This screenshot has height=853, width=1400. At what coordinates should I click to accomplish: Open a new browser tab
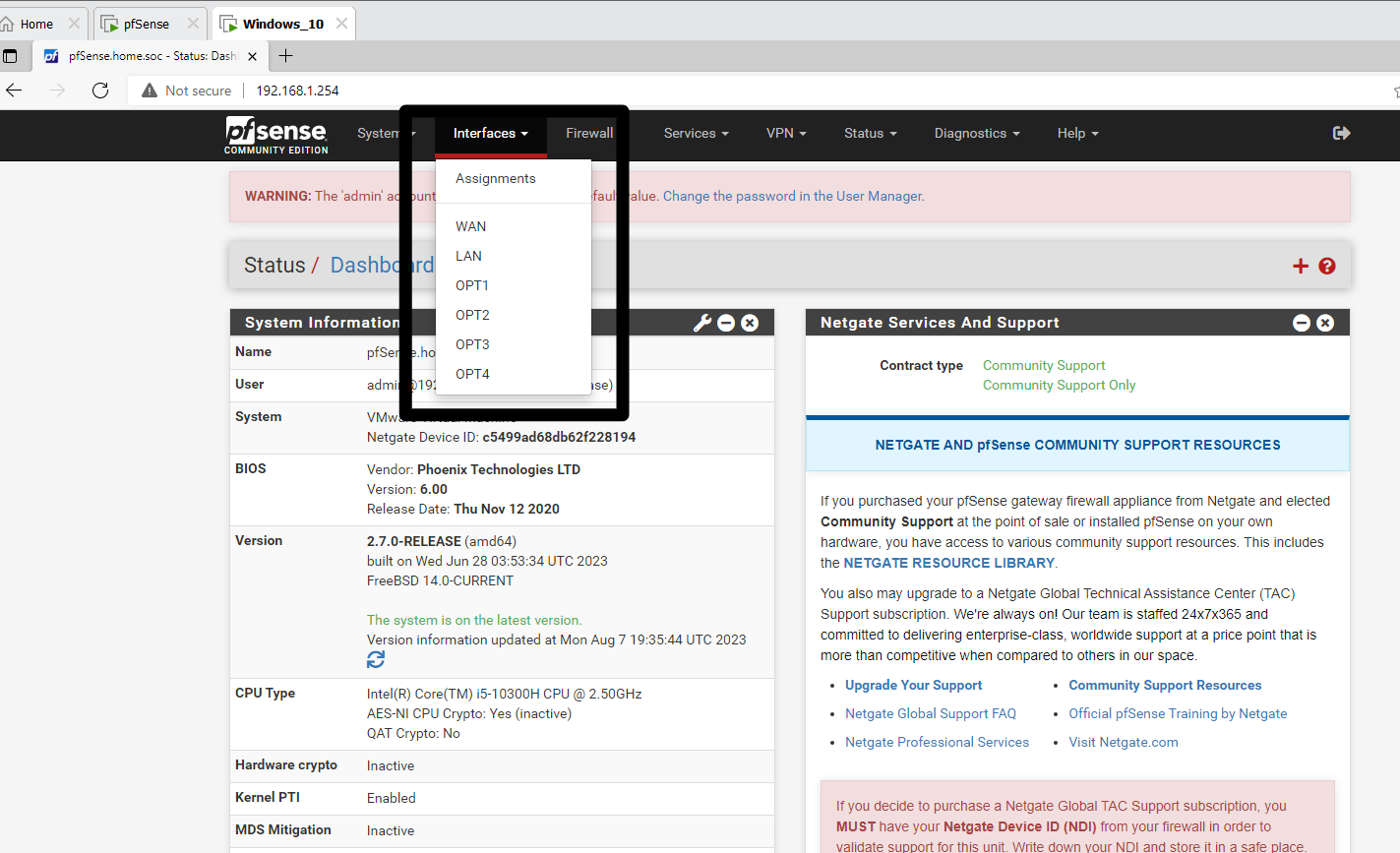click(286, 56)
